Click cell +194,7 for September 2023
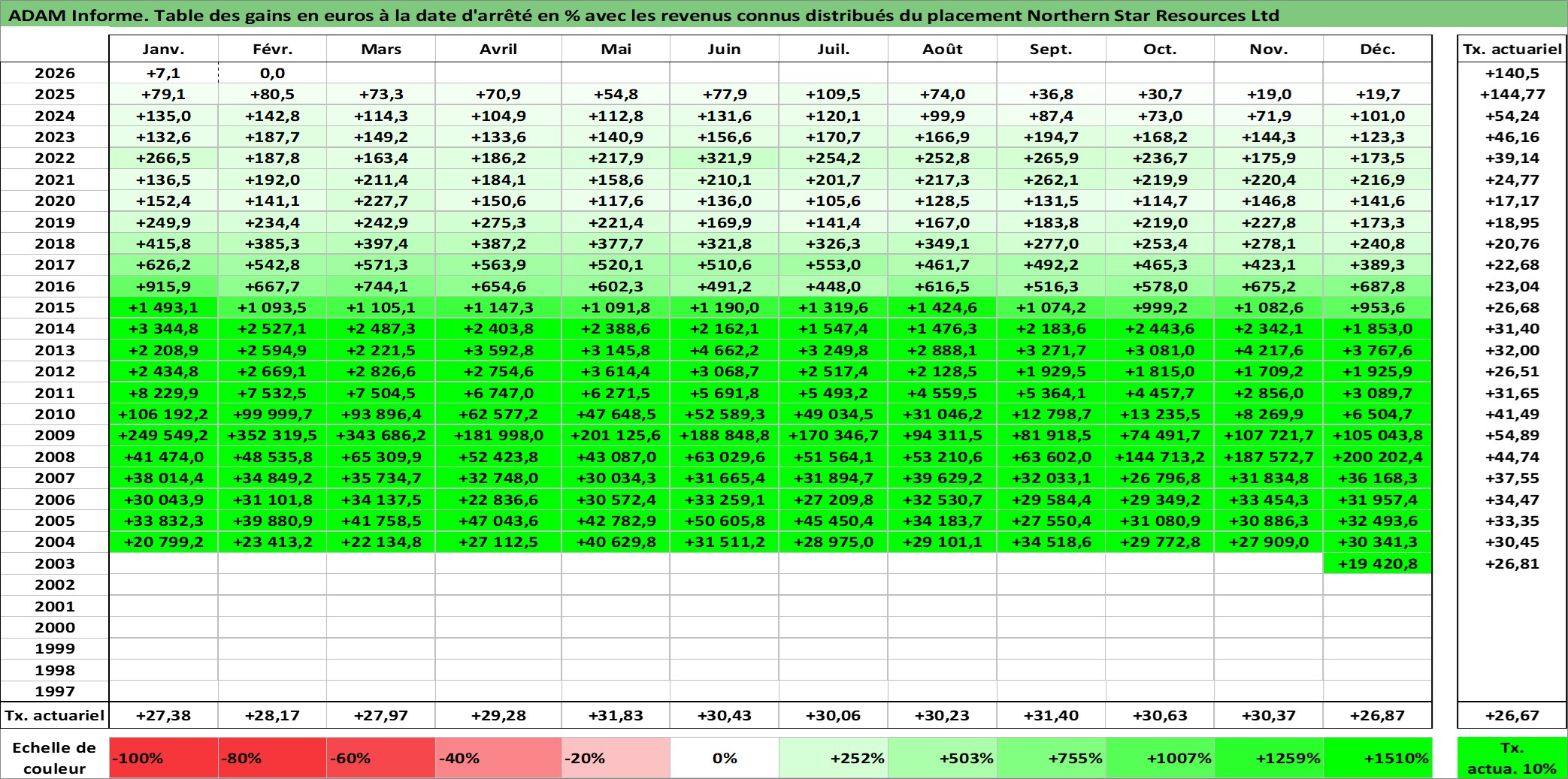This screenshot has height=779, width=1568. [x=1052, y=137]
